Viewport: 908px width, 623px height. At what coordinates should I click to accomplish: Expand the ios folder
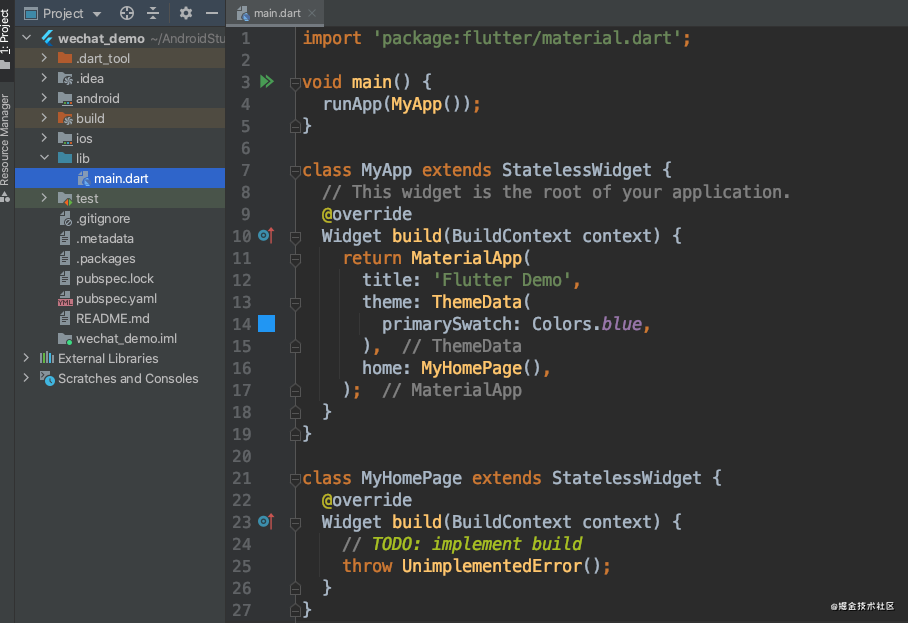point(45,138)
